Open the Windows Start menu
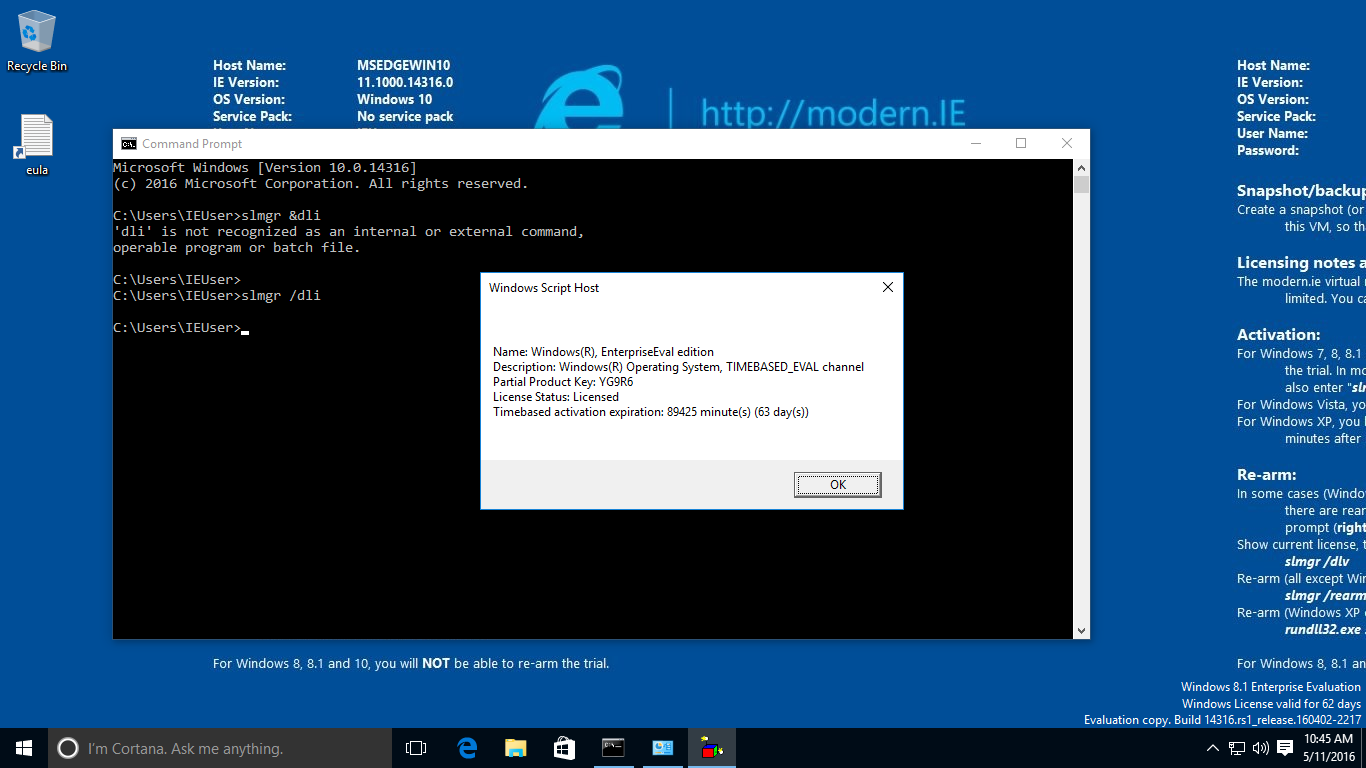Viewport: 1366px width, 768px height. [x=24, y=748]
